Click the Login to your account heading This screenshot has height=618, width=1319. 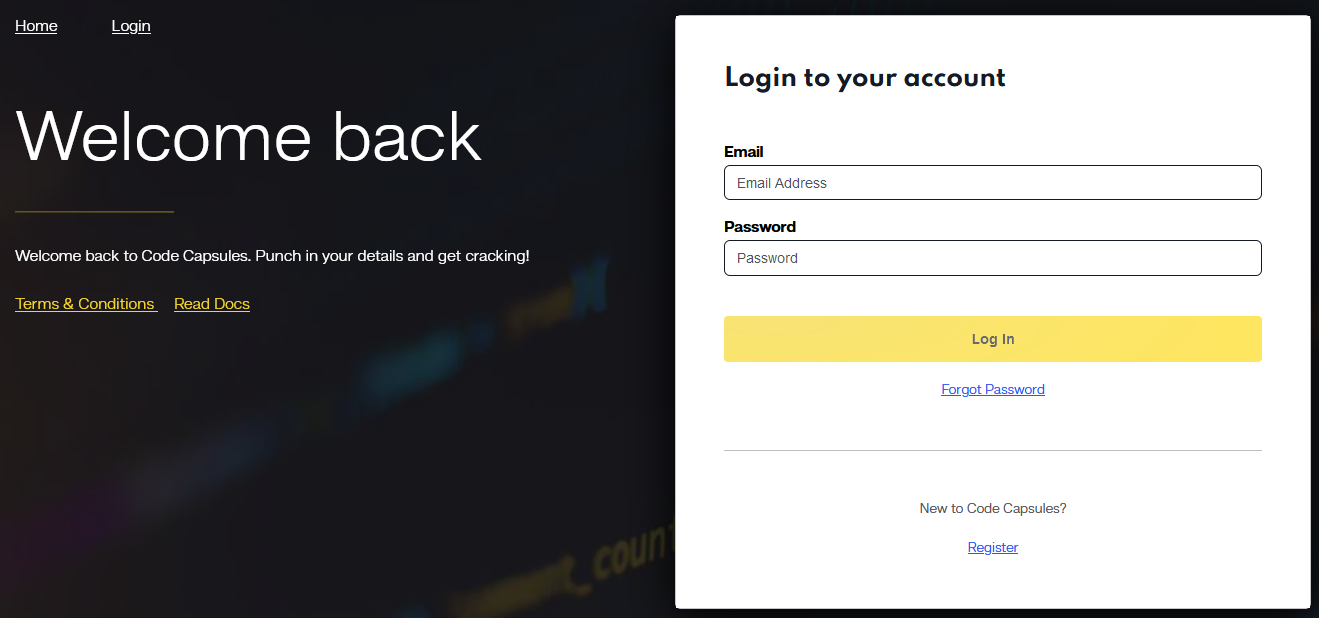click(865, 77)
